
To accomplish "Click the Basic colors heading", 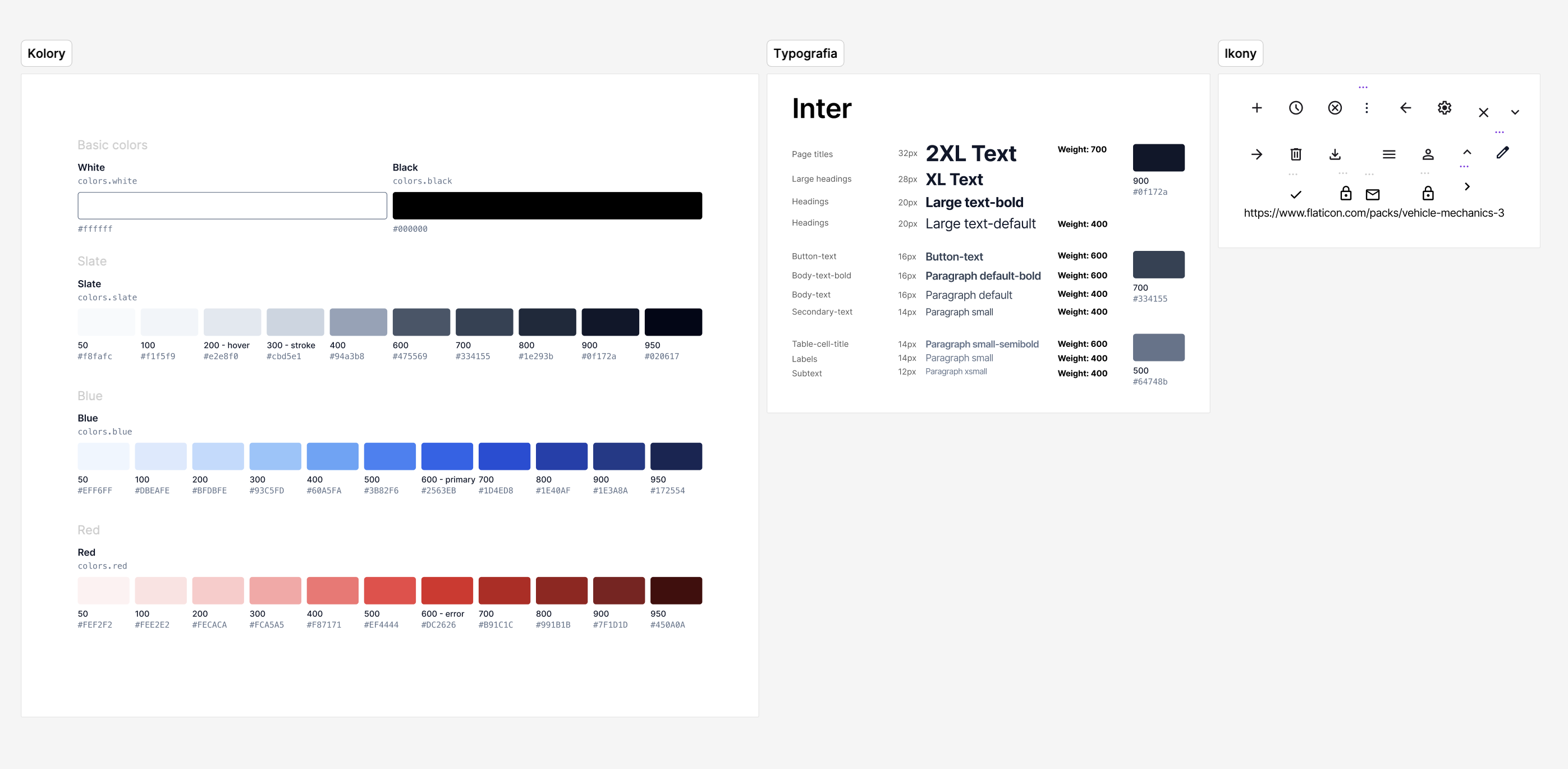I will [x=113, y=145].
